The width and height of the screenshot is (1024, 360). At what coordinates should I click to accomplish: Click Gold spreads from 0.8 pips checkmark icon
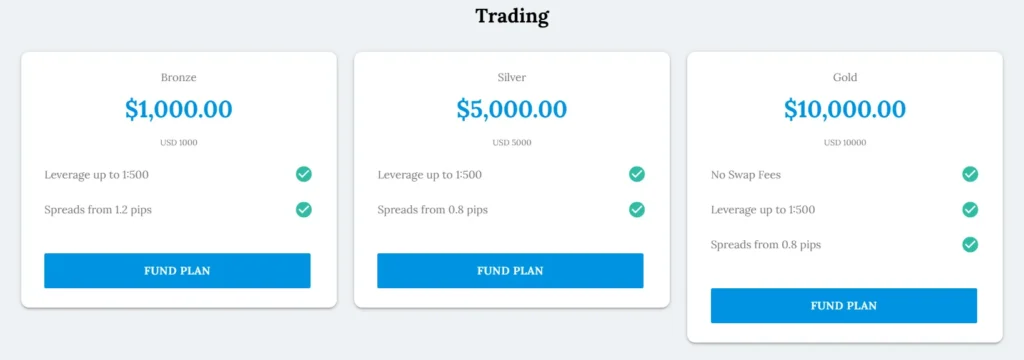970,245
